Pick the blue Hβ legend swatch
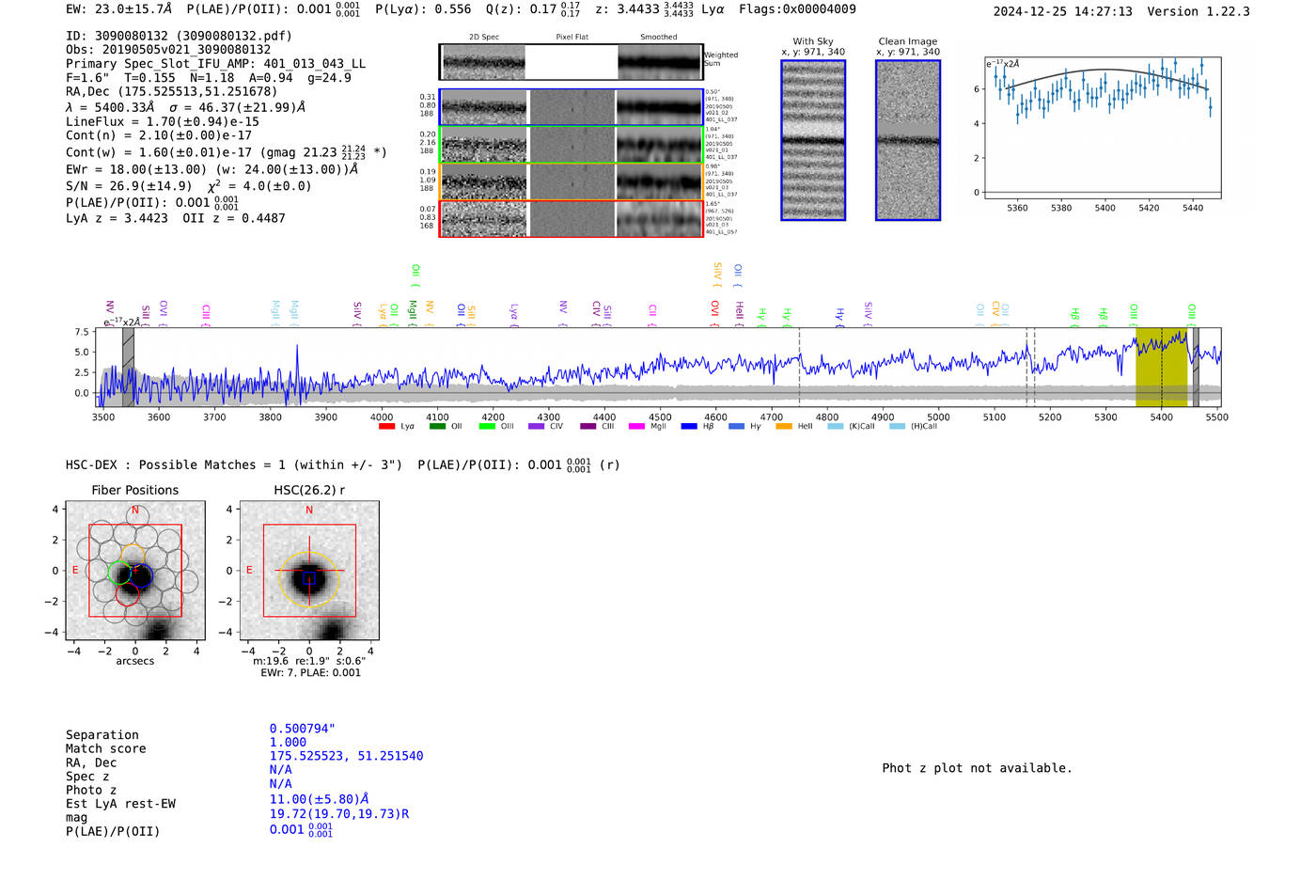 point(689,427)
